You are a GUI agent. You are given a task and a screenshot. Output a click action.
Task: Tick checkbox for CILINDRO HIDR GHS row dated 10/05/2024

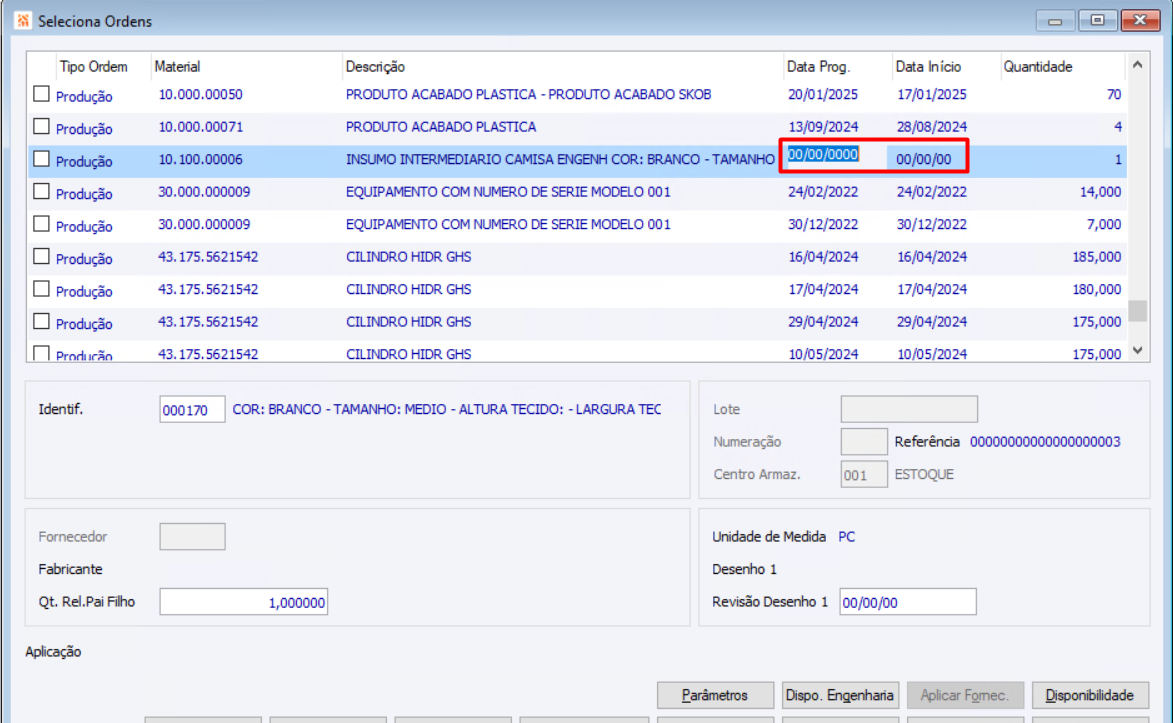pyautogui.click(x=41, y=353)
